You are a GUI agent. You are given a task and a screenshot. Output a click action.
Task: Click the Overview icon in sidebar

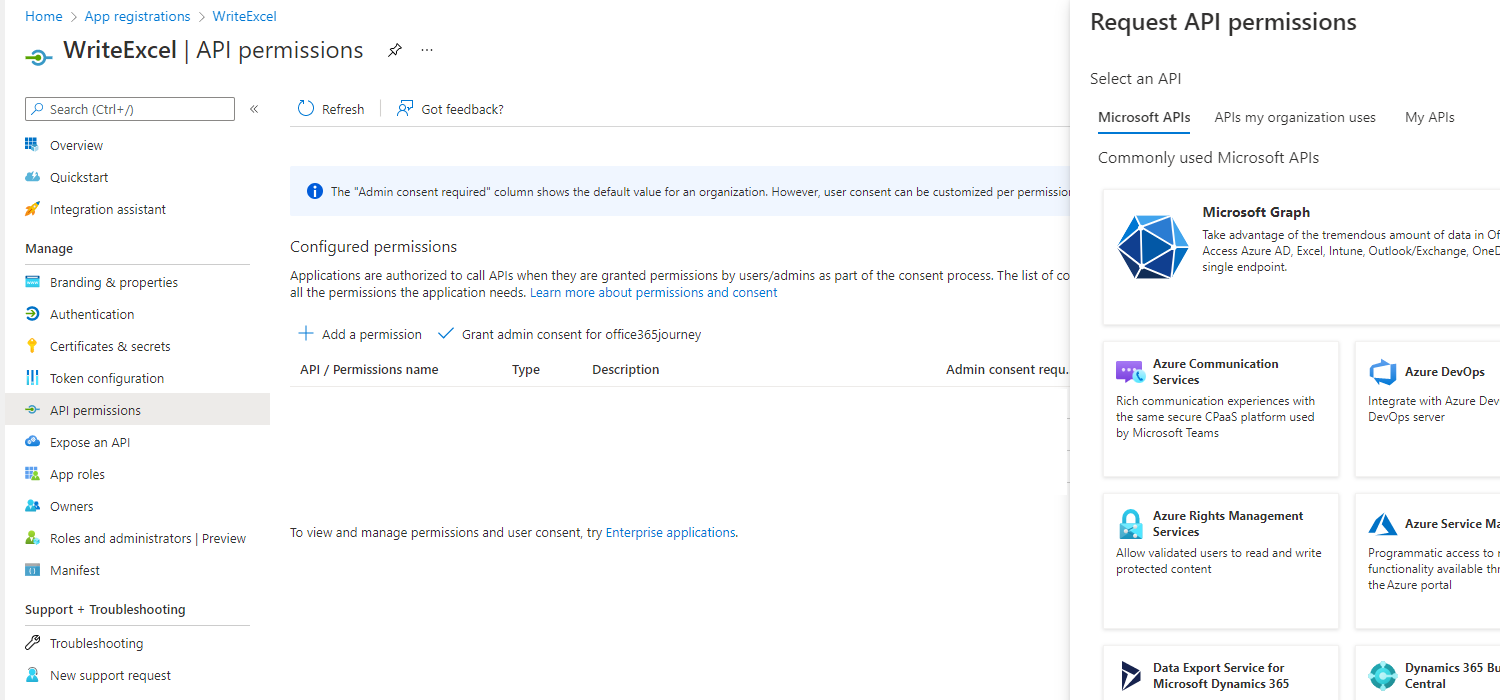coord(32,145)
